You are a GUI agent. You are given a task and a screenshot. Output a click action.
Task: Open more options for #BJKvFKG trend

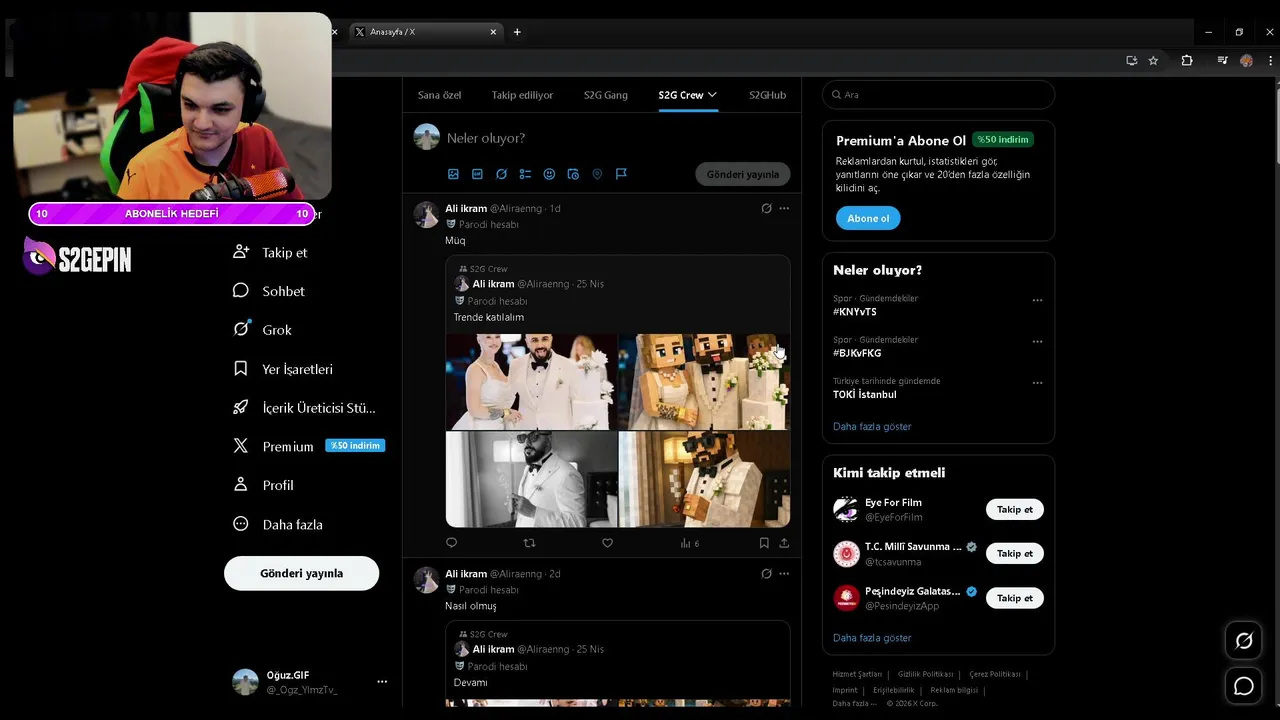click(1037, 341)
